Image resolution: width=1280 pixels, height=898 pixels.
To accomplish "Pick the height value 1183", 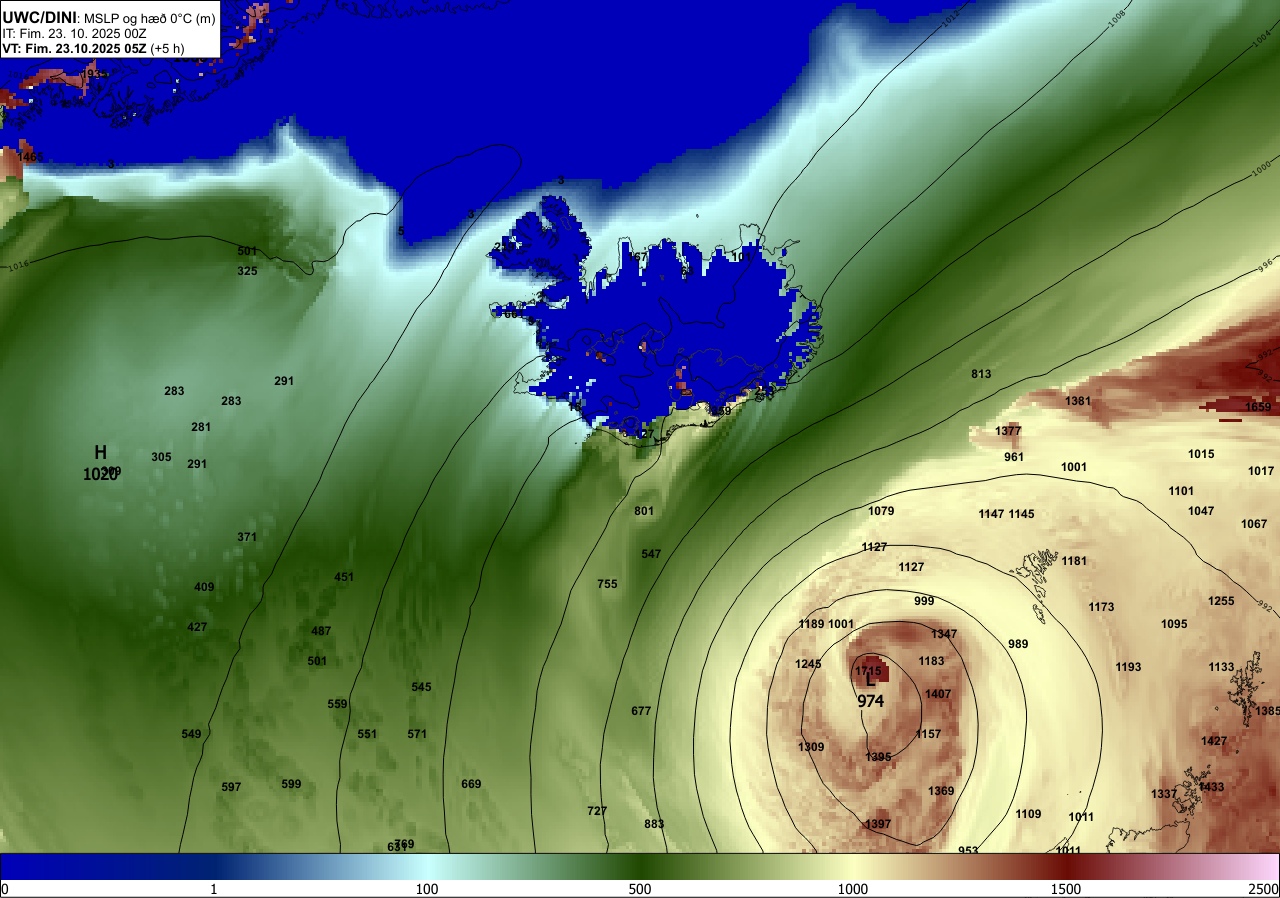I will pos(931,661).
